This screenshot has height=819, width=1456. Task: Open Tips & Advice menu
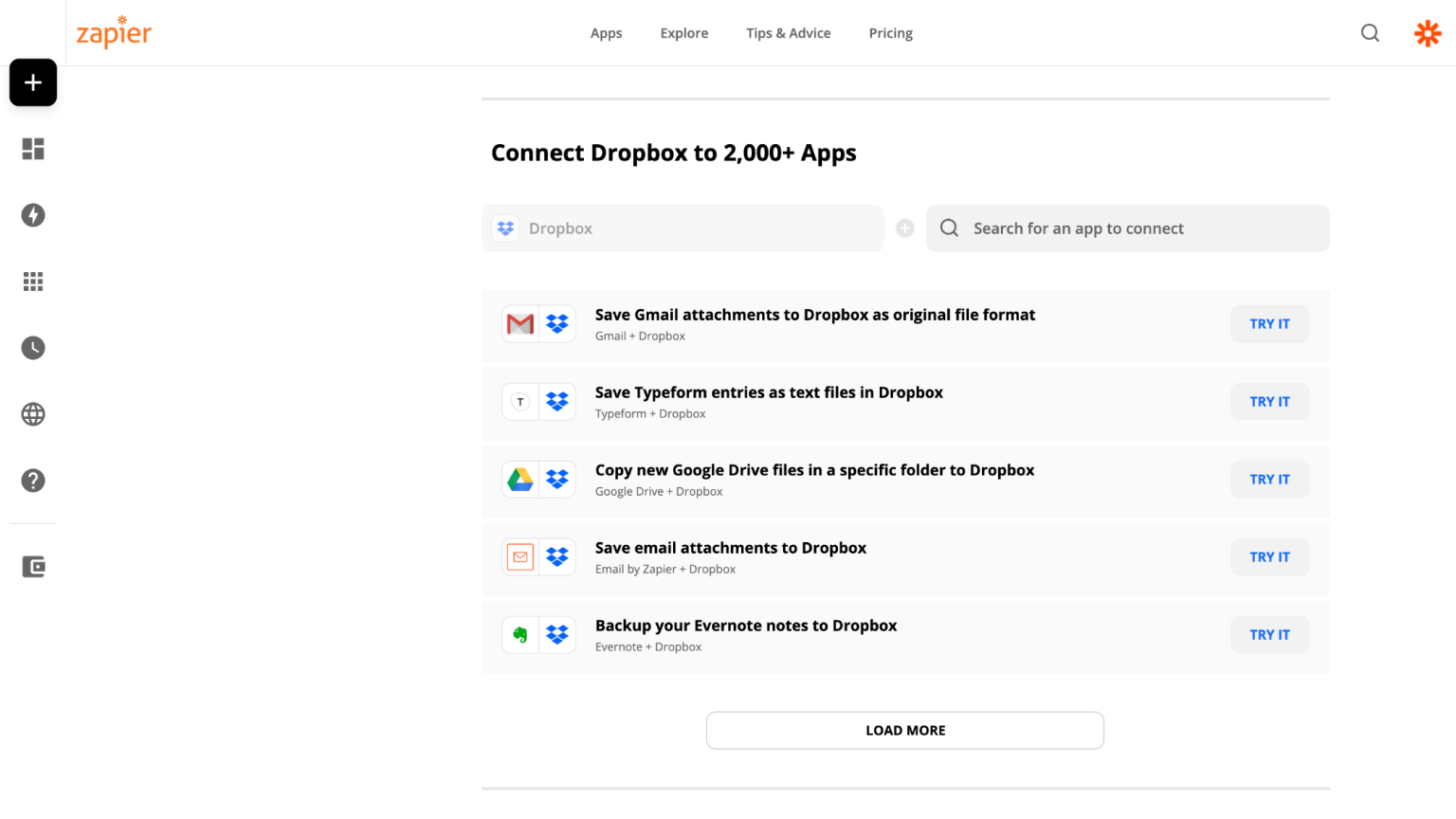(788, 33)
